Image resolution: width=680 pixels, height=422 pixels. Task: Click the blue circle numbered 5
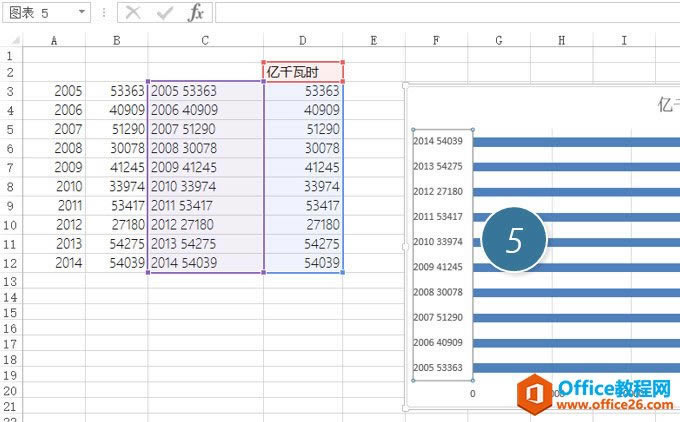pos(514,241)
